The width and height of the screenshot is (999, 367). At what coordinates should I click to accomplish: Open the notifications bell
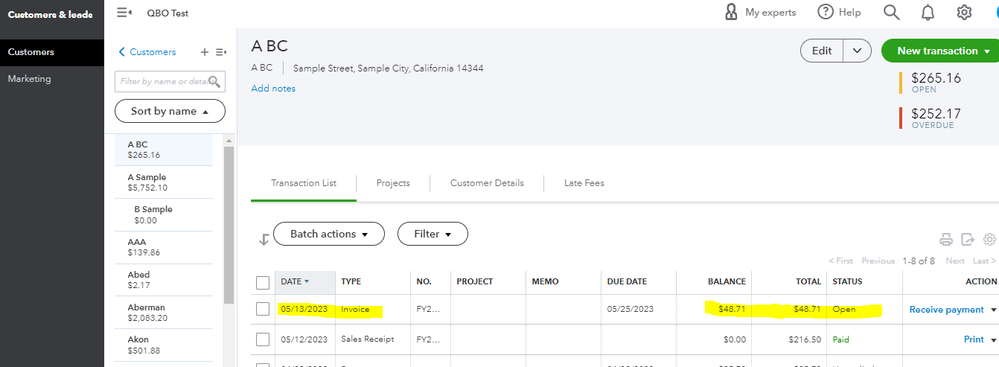(928, 12)
